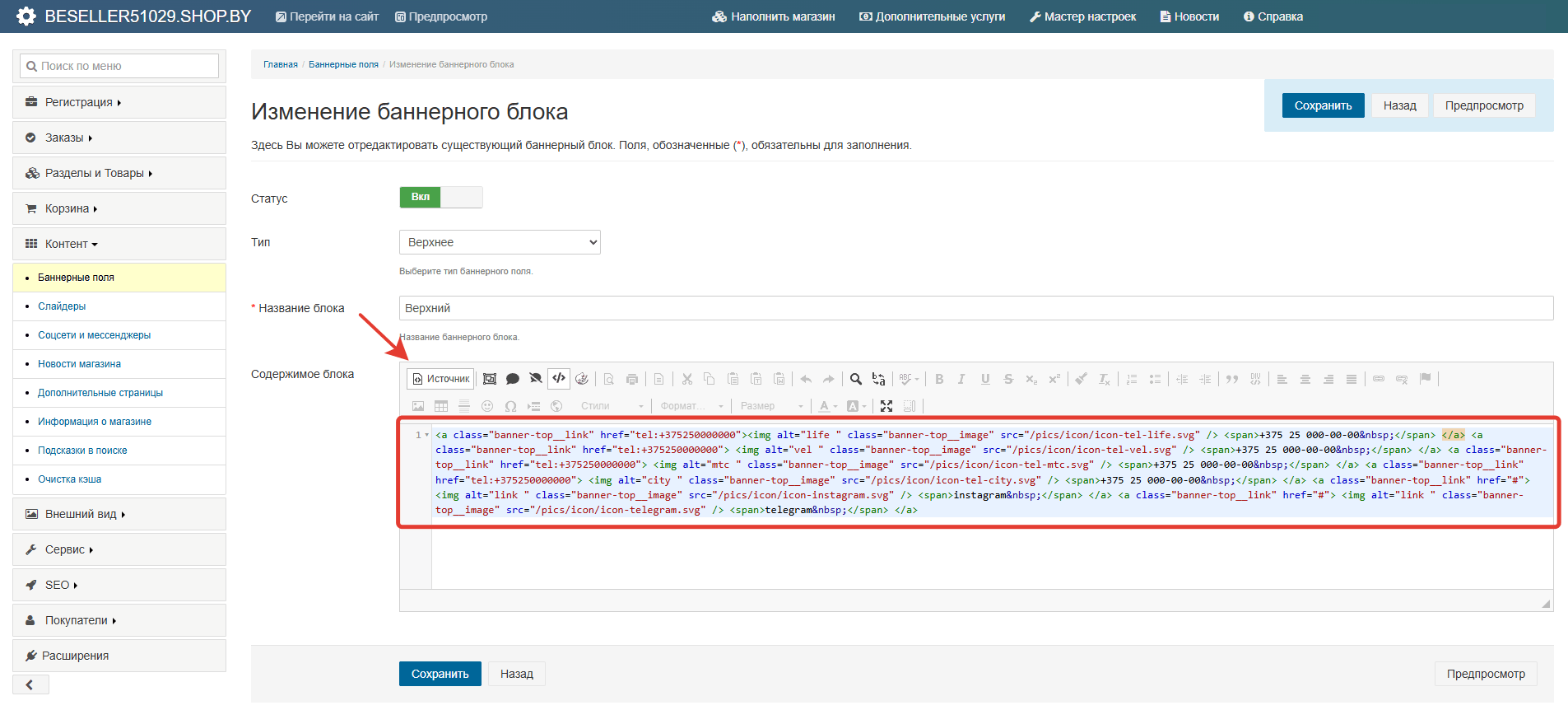
Task: Click the gear icon beside the site name
Action: tap(26, 16)
